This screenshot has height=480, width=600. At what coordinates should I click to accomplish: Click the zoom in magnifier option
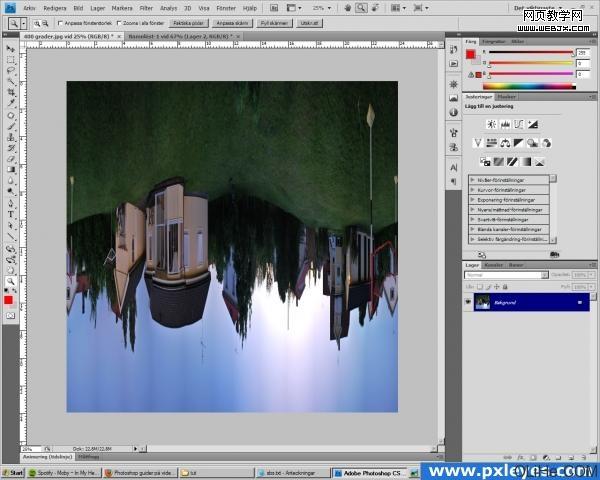tap(37, 23)
